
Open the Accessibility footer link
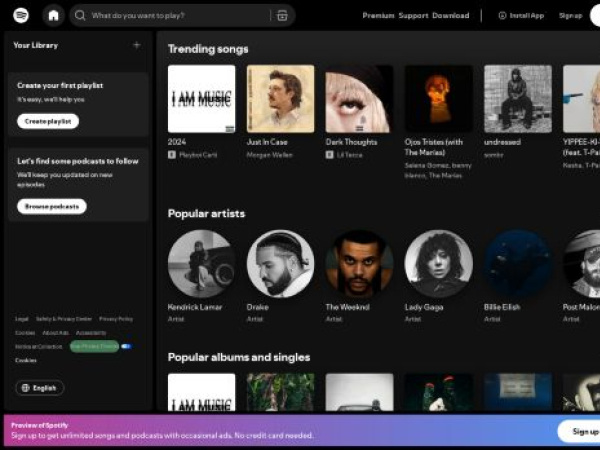coord(91,333)
